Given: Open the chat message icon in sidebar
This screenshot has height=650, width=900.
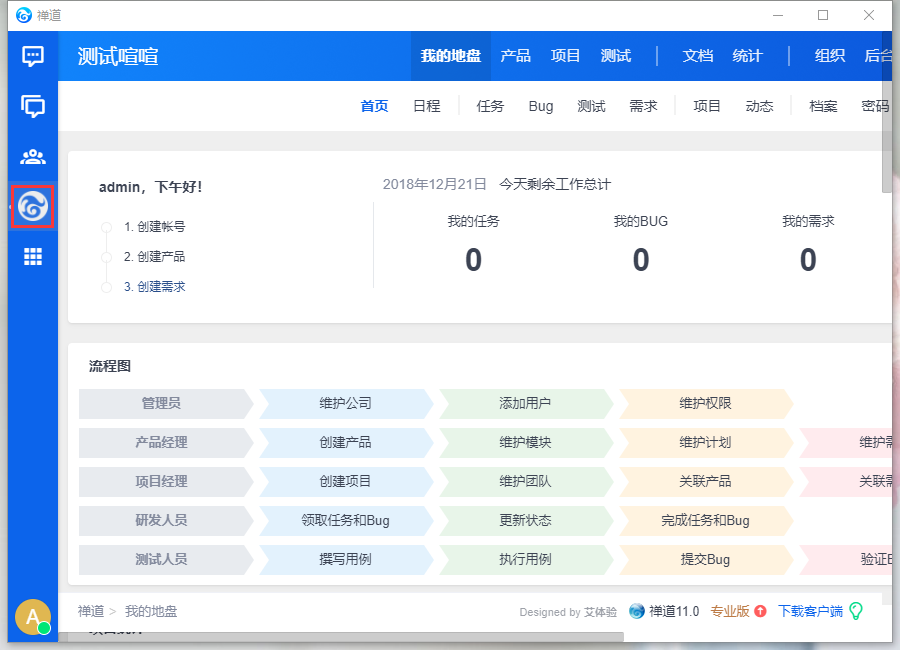Looking at the screenshot, I should 33,56.
